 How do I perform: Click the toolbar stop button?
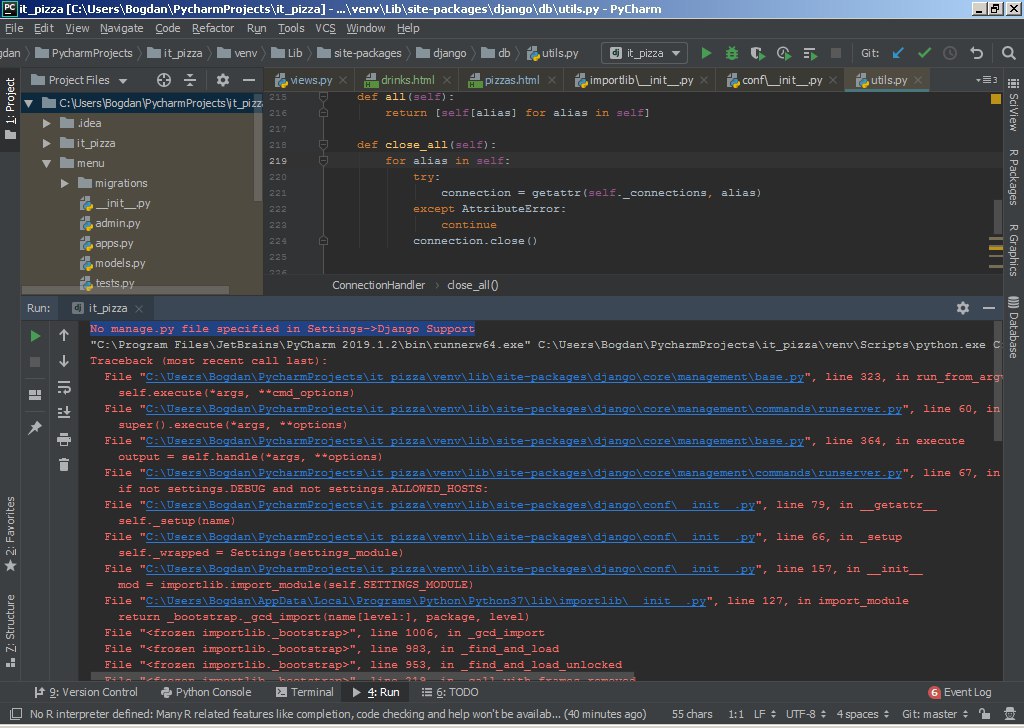pos(835,54)
